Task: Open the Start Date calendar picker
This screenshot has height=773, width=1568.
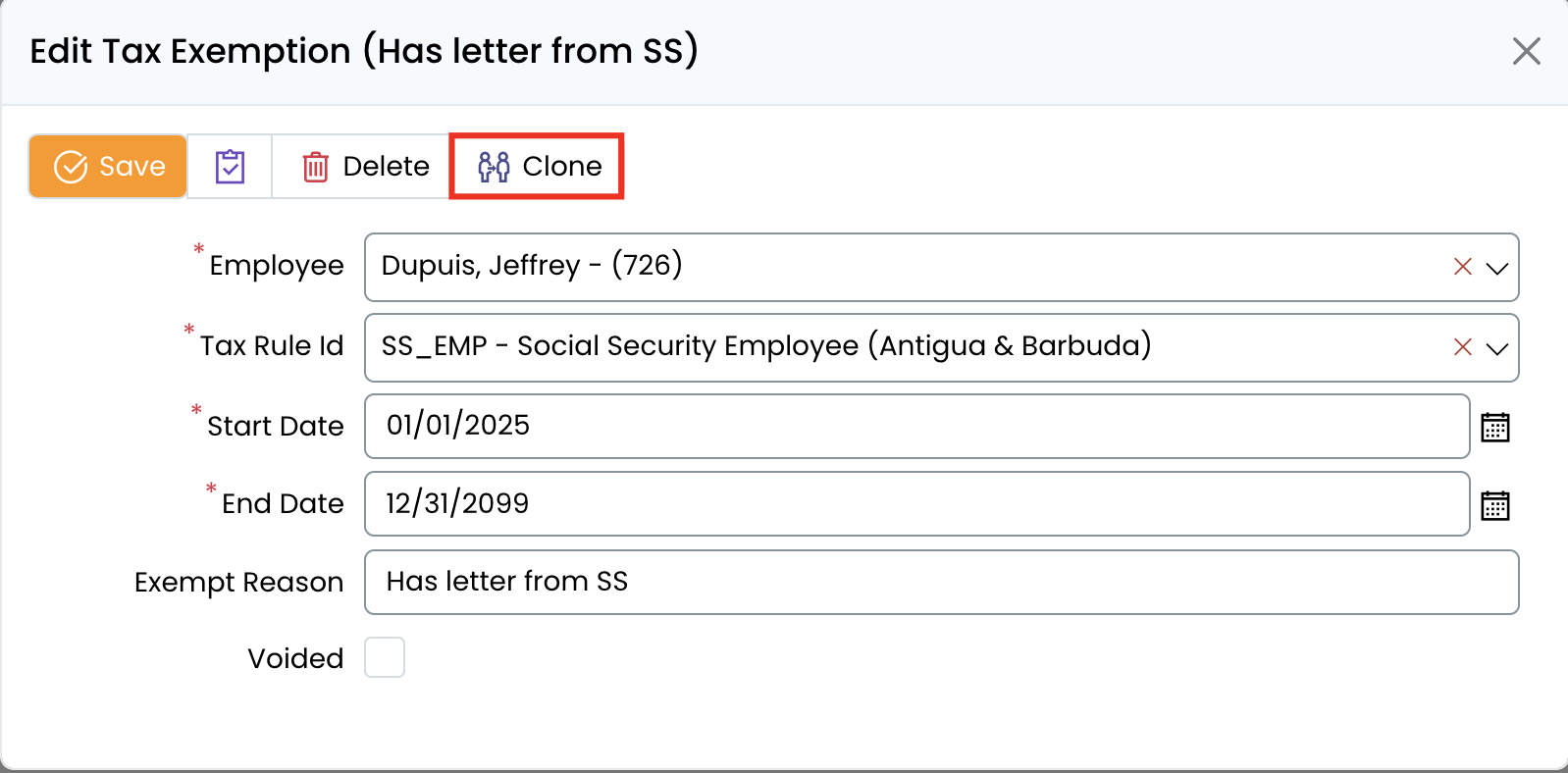Action: [1494, 428]
